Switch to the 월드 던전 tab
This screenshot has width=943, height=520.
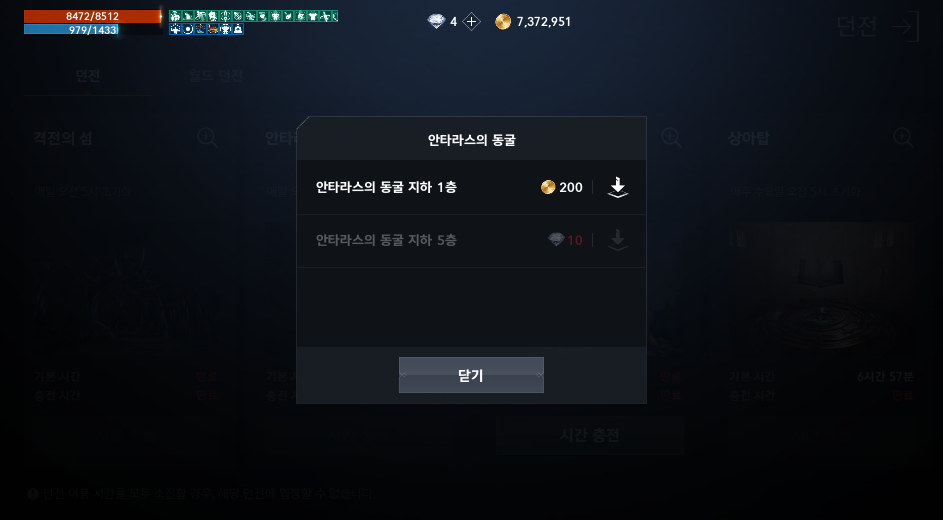coord(215,76)
